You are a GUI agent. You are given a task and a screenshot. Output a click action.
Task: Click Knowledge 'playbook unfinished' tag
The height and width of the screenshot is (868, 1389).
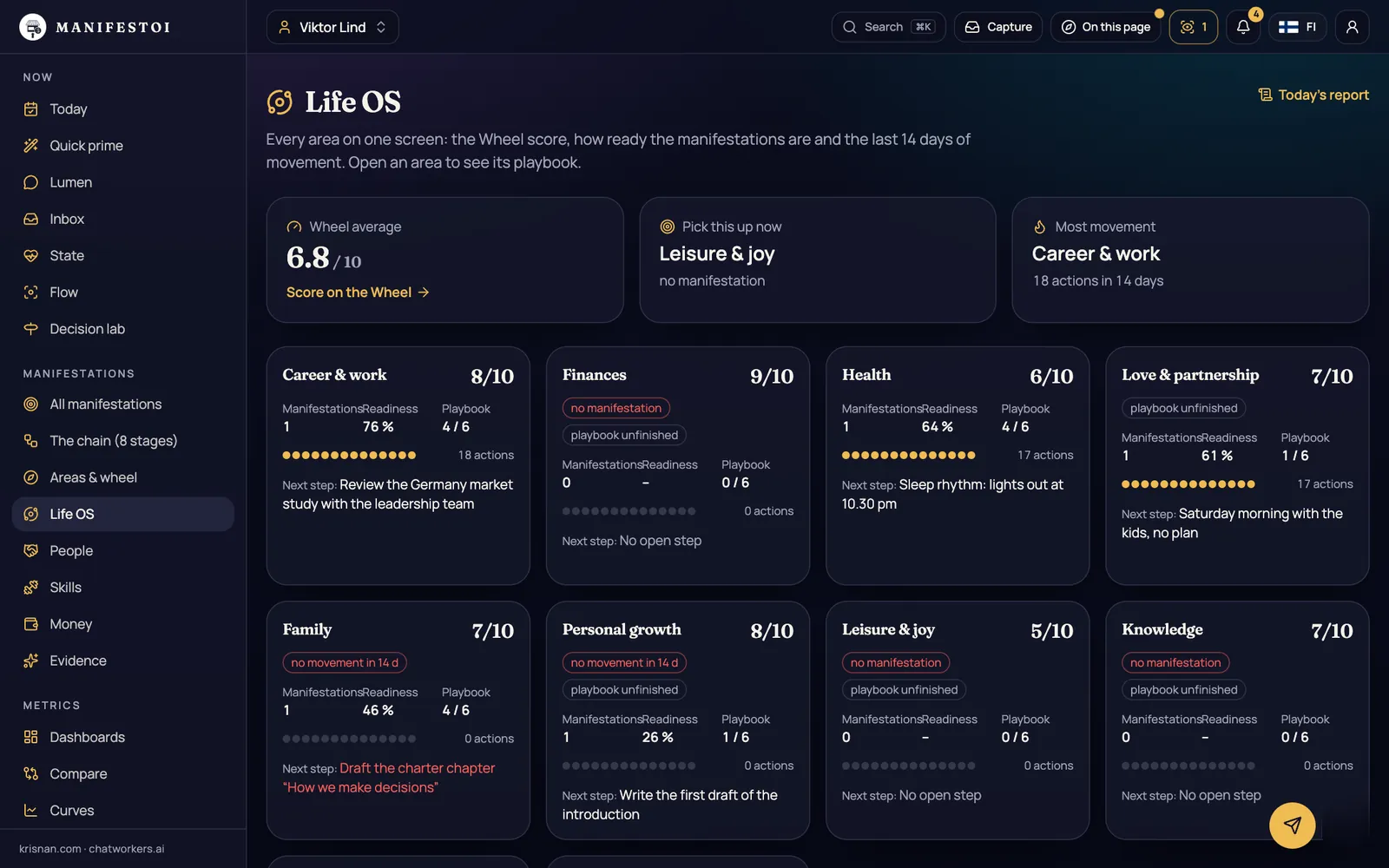coord(1183,690)
